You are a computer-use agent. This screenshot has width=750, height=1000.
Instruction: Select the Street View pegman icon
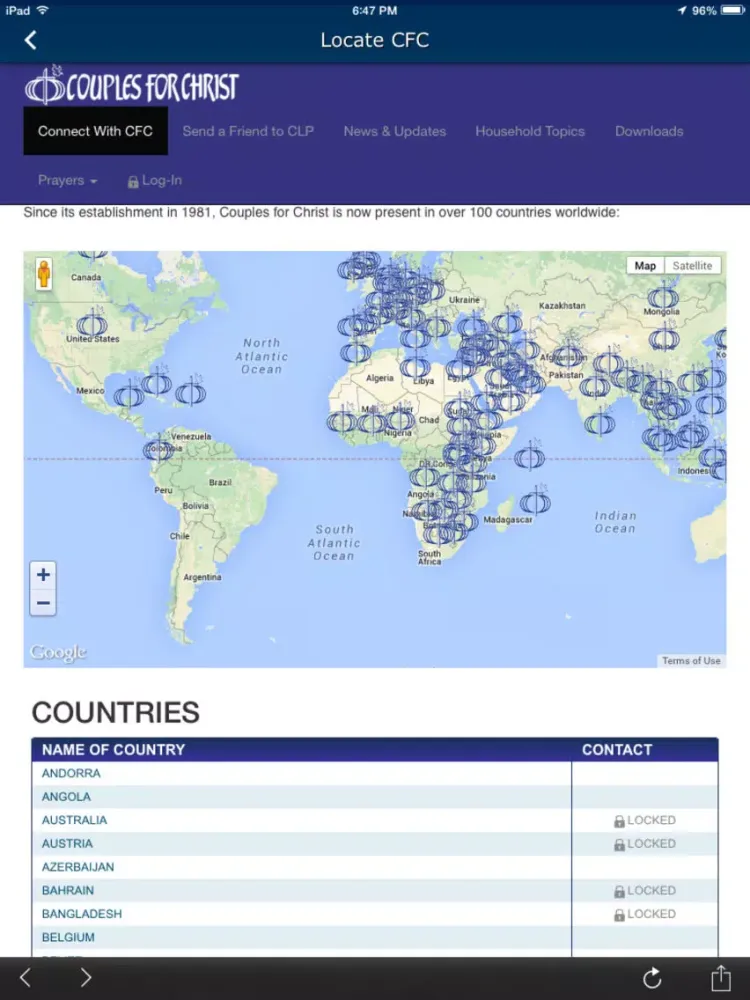point(43,274)
